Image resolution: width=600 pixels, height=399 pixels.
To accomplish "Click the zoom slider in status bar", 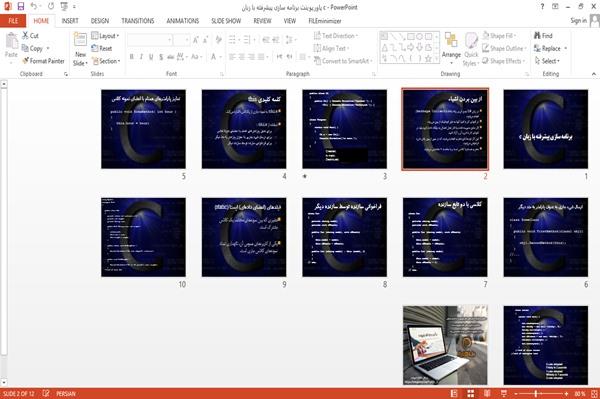I will [x=541, y=393].
